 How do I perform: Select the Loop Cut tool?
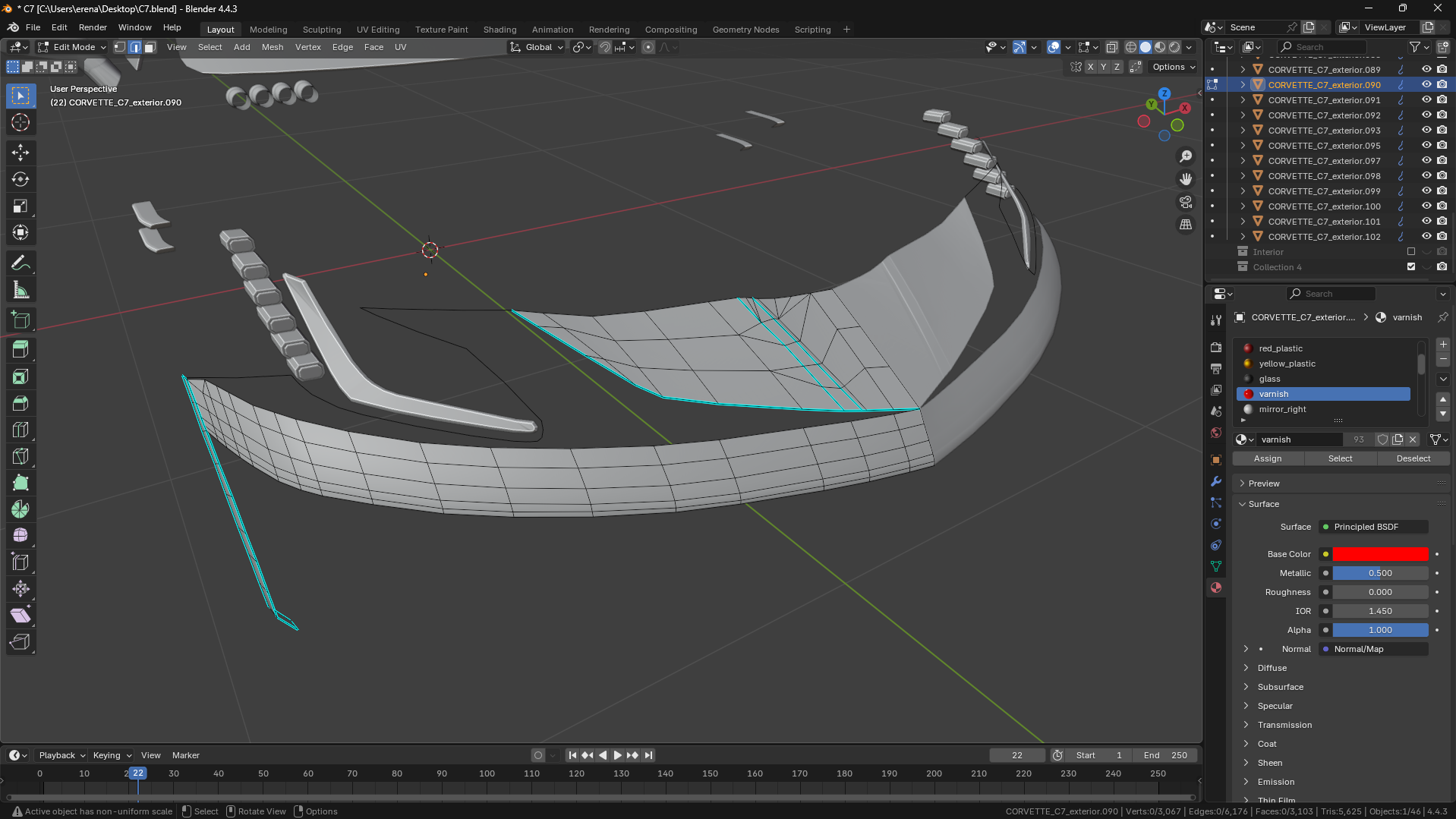click(20, 430)
